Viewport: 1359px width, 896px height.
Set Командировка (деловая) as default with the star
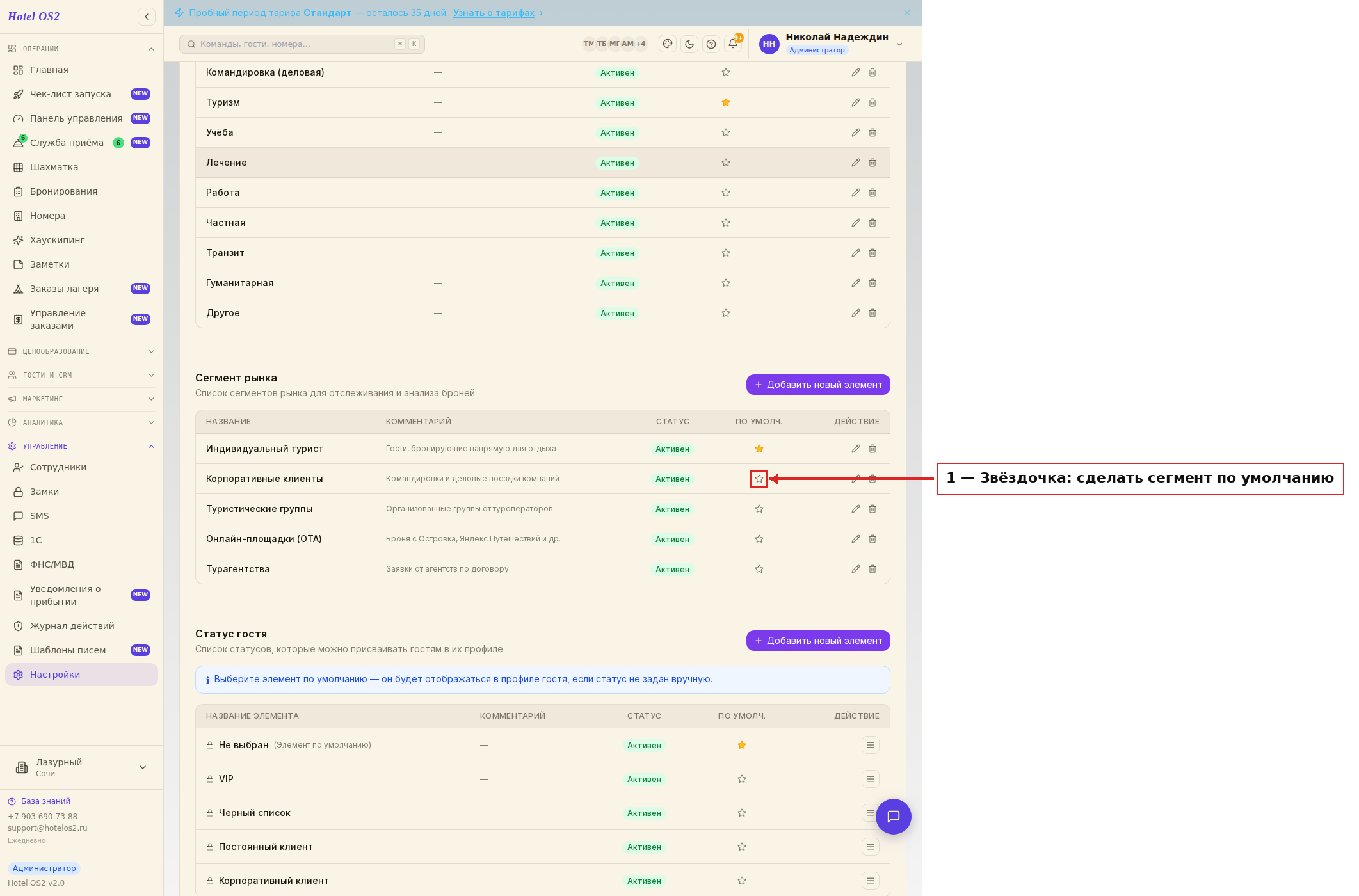(726, 72)
